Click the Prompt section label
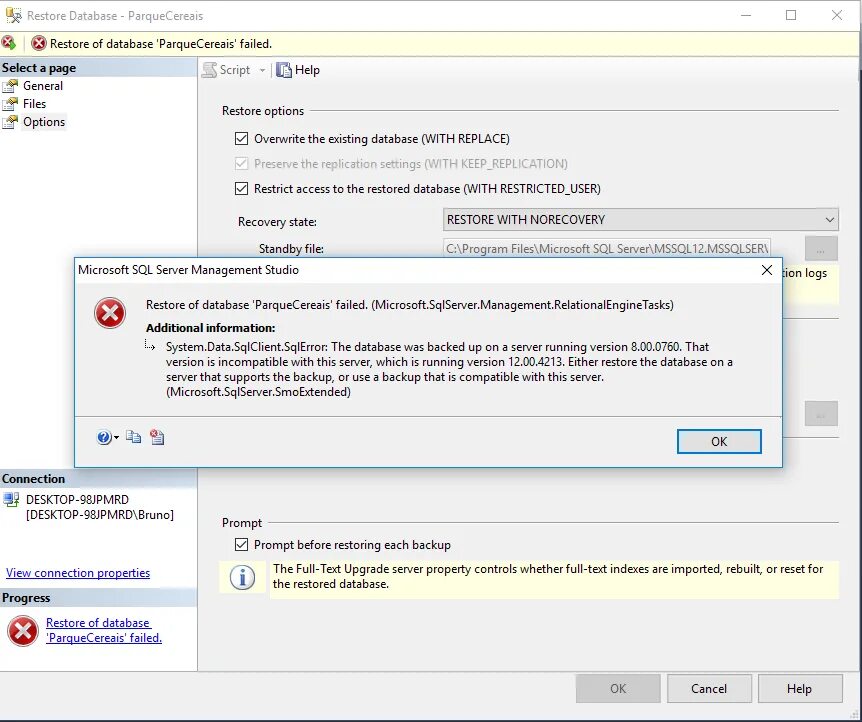This screenshot has width=862, height=722. tap(242, 523)
